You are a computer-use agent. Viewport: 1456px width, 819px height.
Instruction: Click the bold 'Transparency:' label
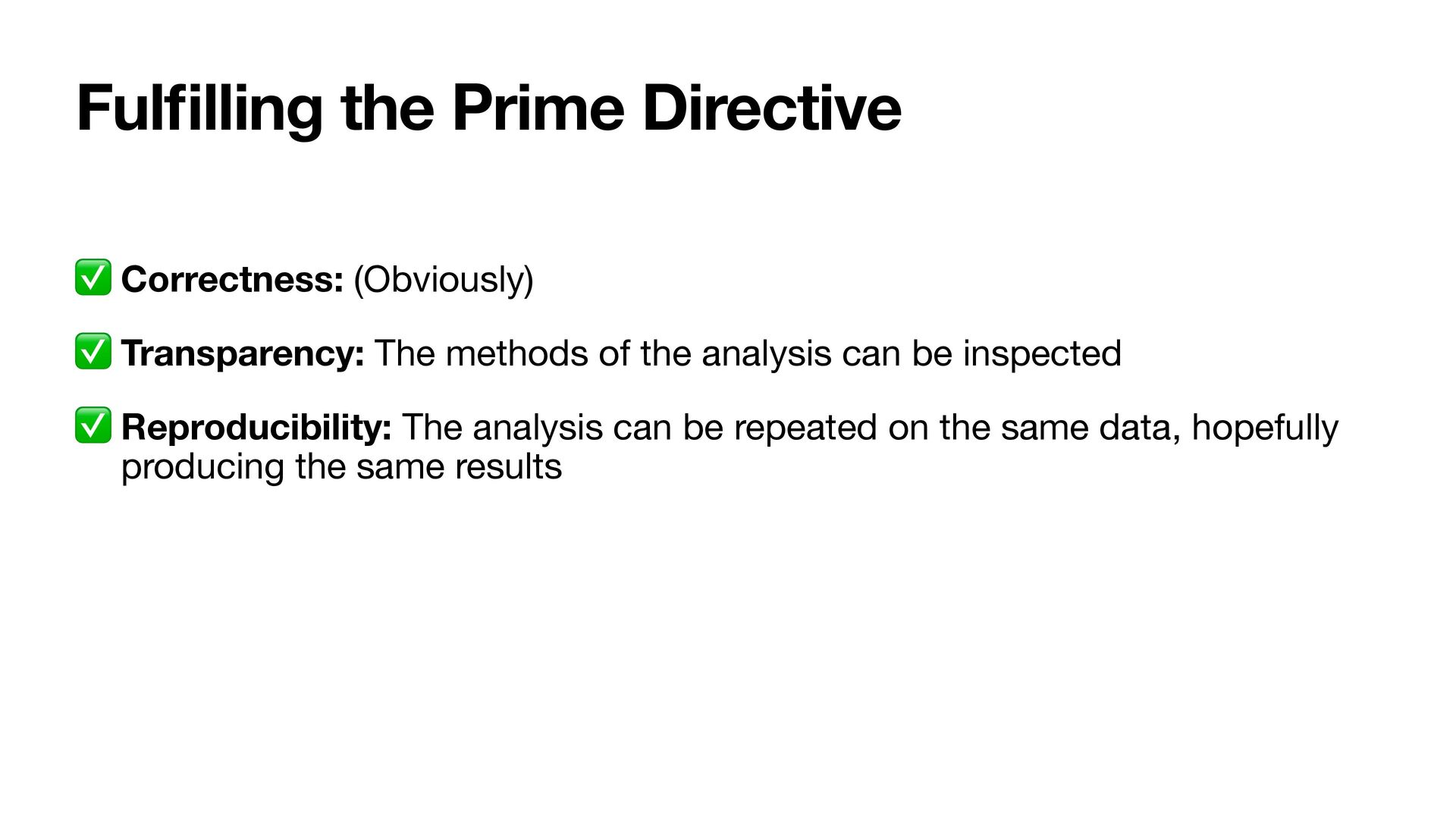point(243,353)
